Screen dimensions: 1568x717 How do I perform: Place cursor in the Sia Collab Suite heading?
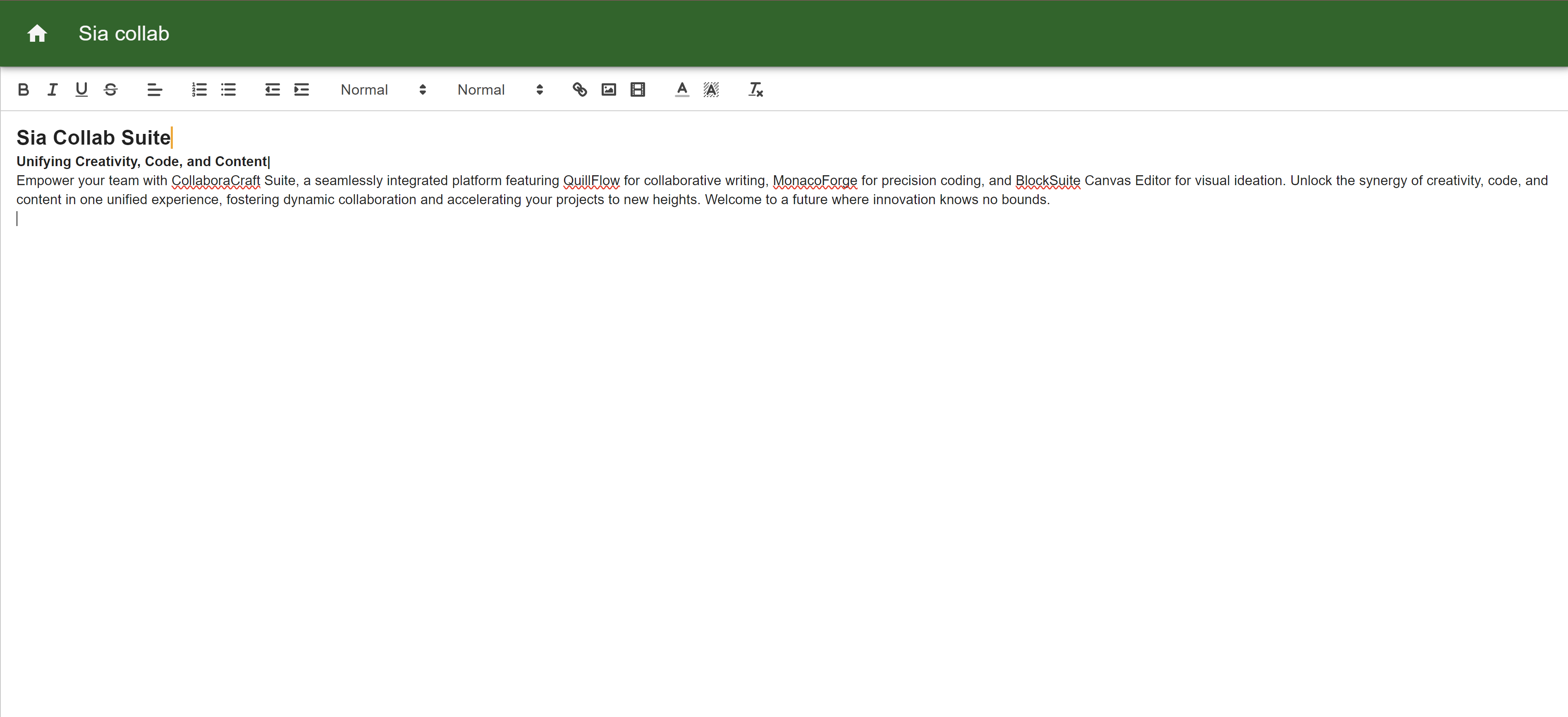pos(93,138)
